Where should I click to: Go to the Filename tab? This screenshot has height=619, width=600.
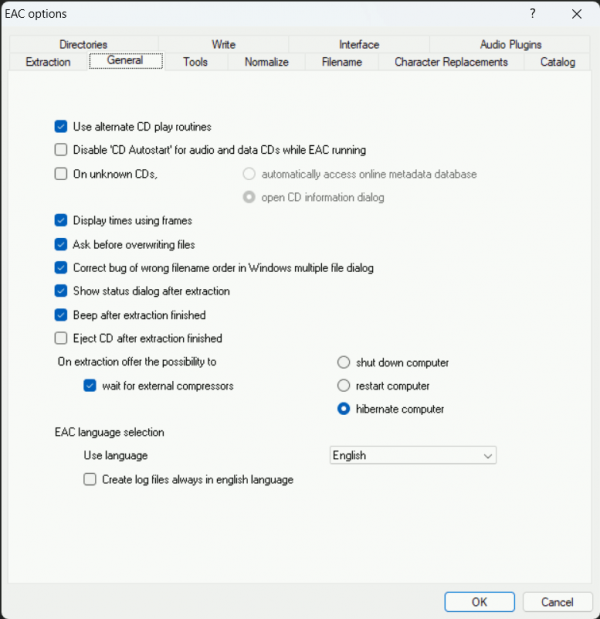[x=342, y=62]
